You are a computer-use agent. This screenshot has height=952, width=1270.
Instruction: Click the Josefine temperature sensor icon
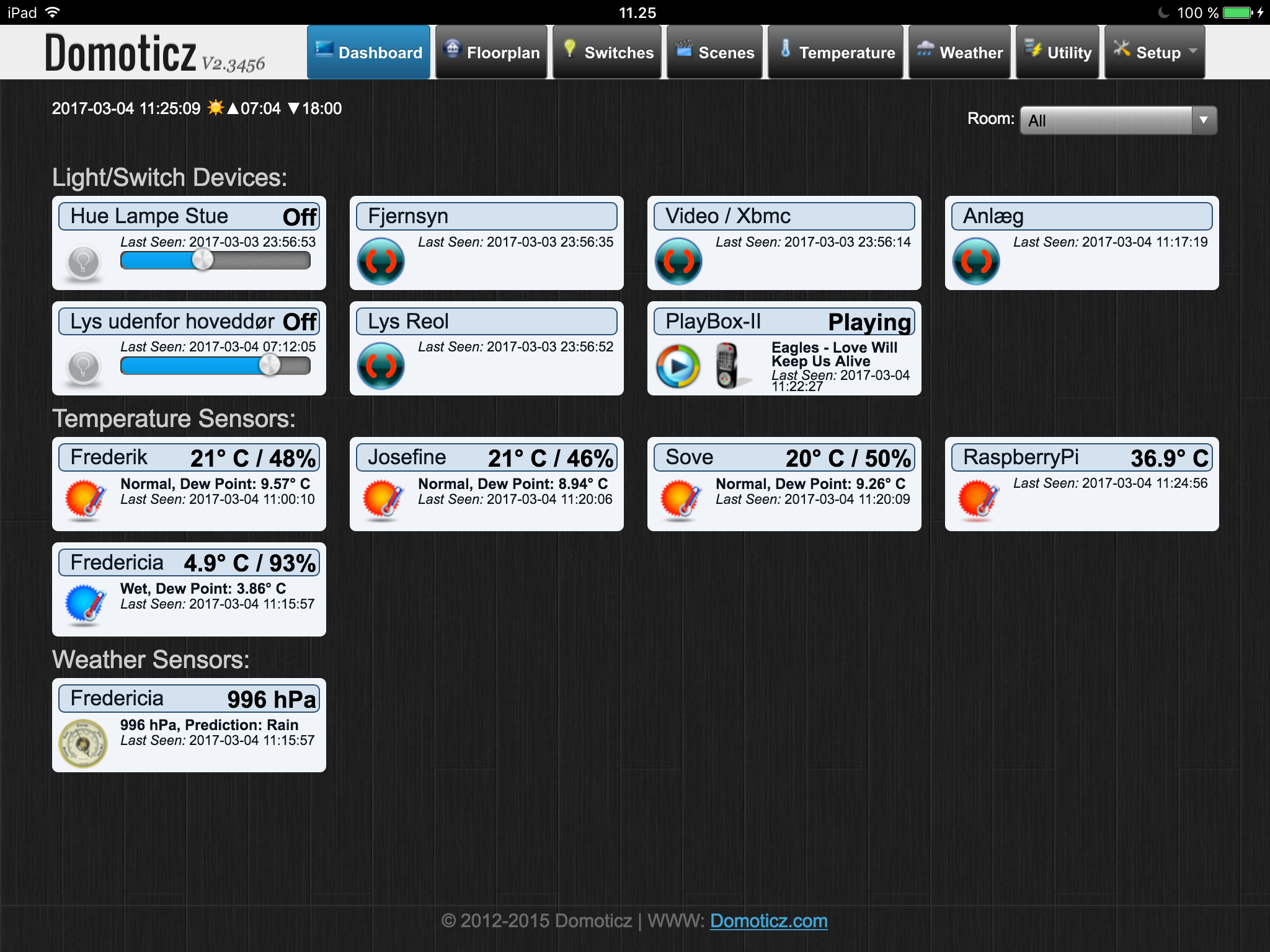(383, 499)
